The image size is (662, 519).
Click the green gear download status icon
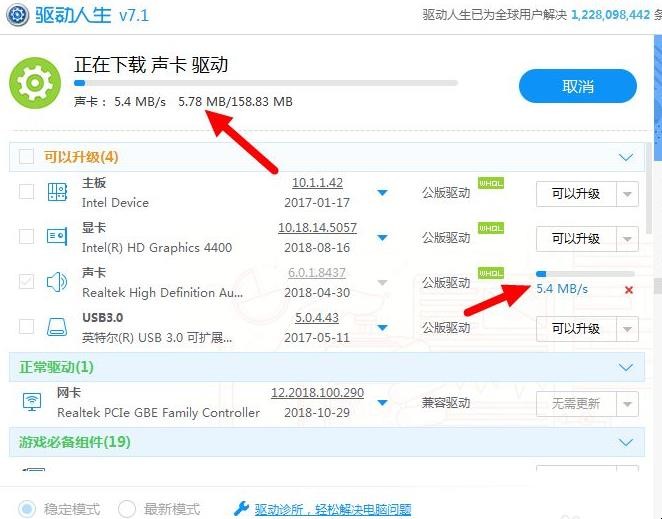click(x=35, y=83)
